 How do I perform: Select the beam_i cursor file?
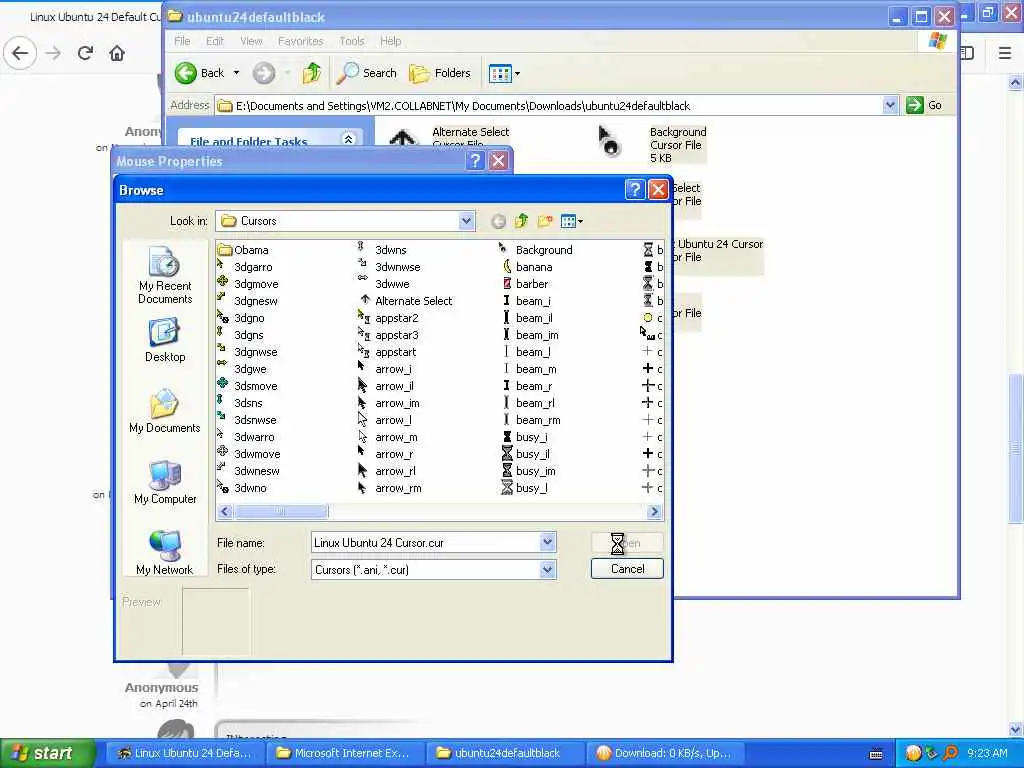[525, 300]
